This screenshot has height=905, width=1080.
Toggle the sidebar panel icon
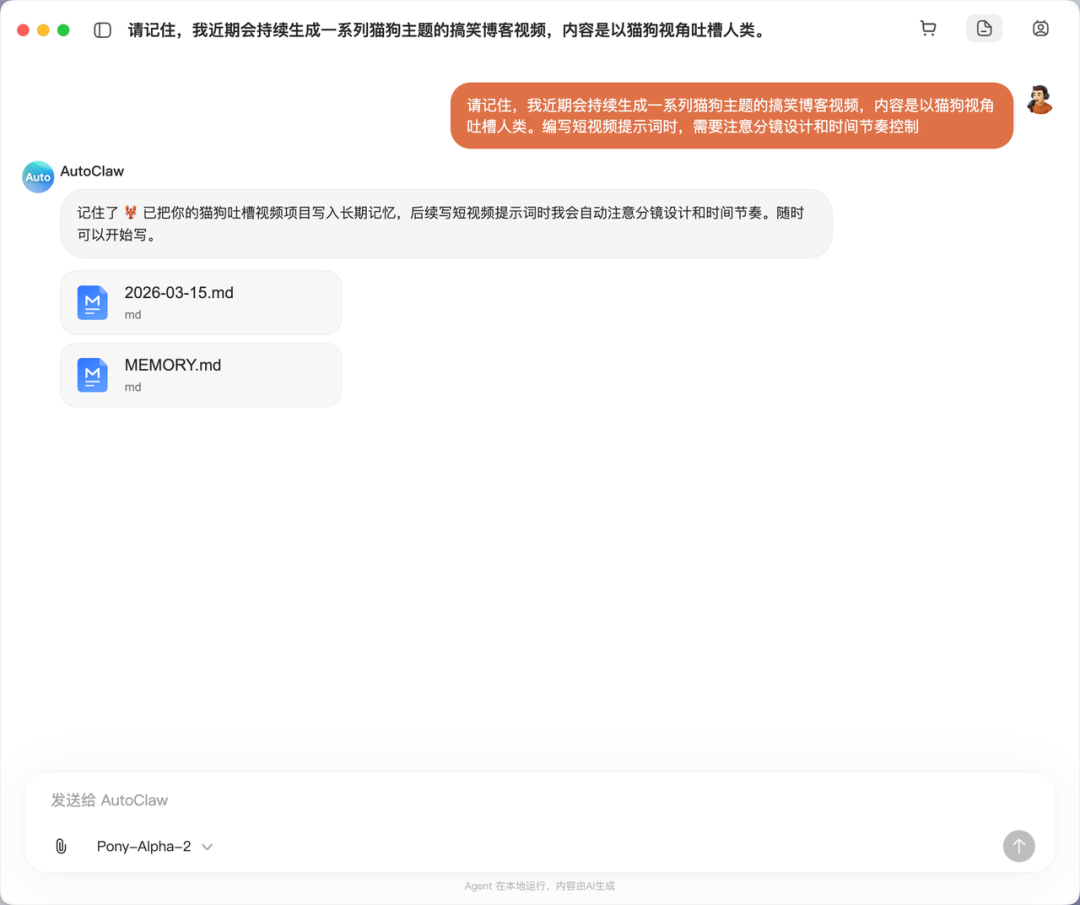[102, 28]
